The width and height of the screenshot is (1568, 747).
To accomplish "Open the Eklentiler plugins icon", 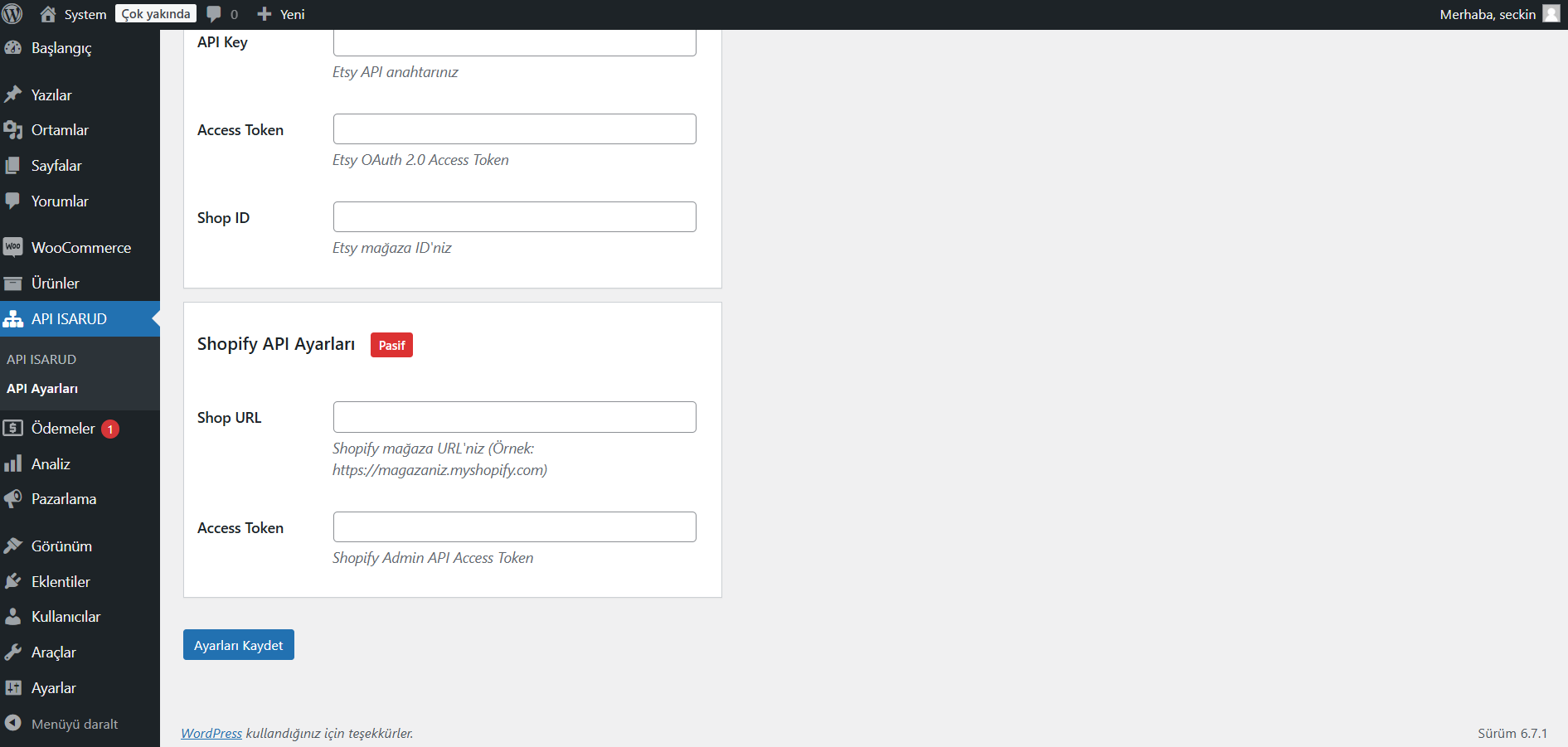I will [13, 581].
